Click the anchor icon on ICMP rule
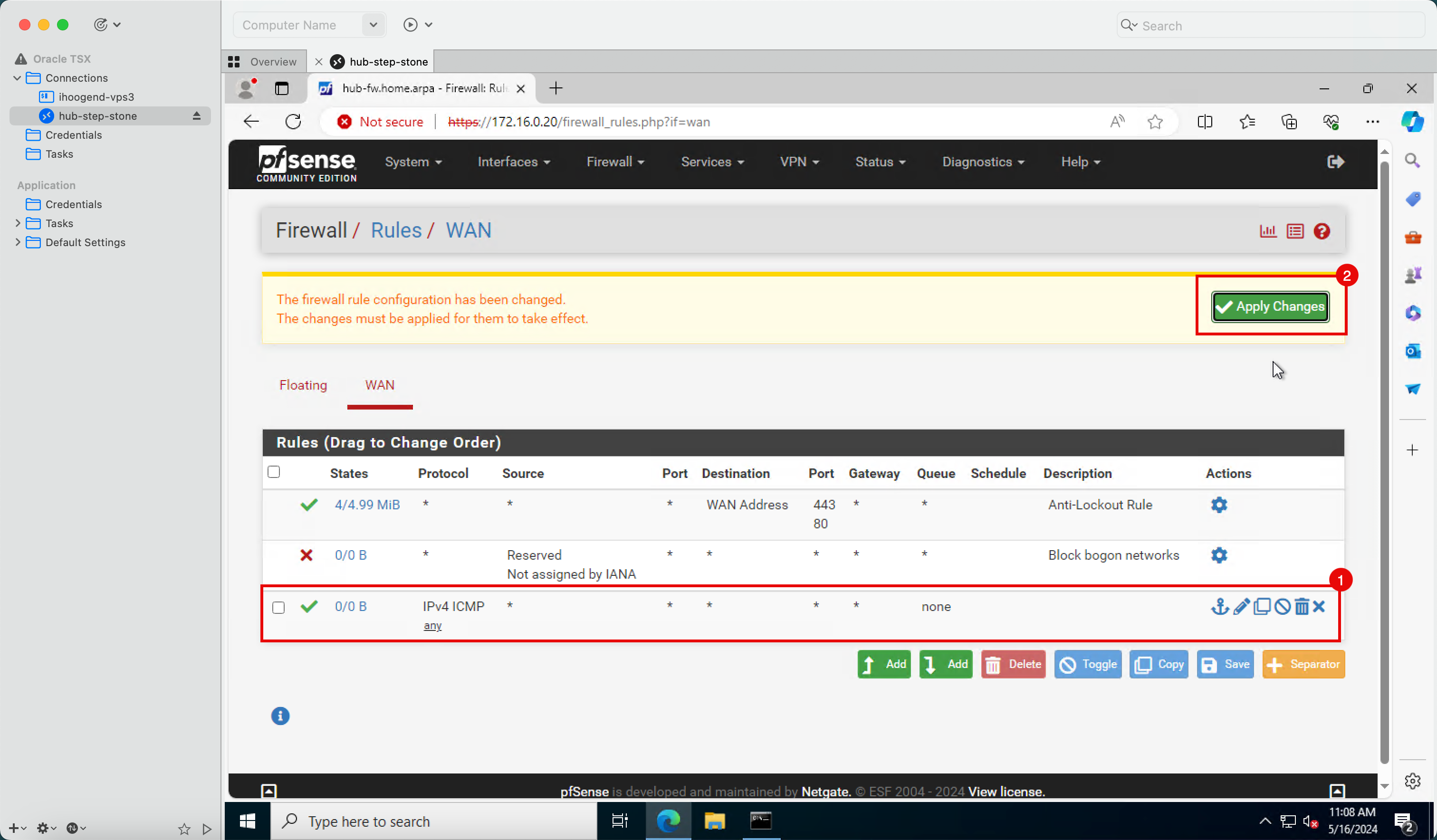The width and height of the screenshot is (1437, 840). 1219,606
